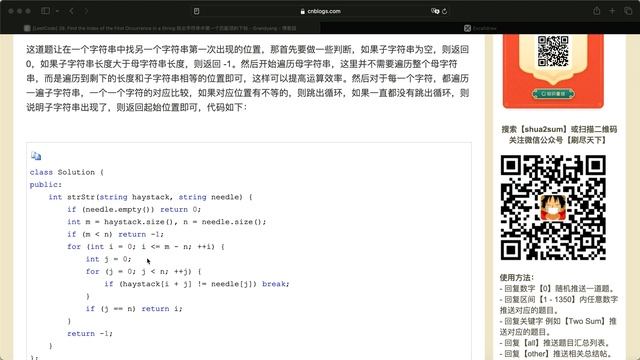Viewport: 640px width, 360px height.
Task: Click the 'int m = haystack.size()' line
Action: pos(167,222)
